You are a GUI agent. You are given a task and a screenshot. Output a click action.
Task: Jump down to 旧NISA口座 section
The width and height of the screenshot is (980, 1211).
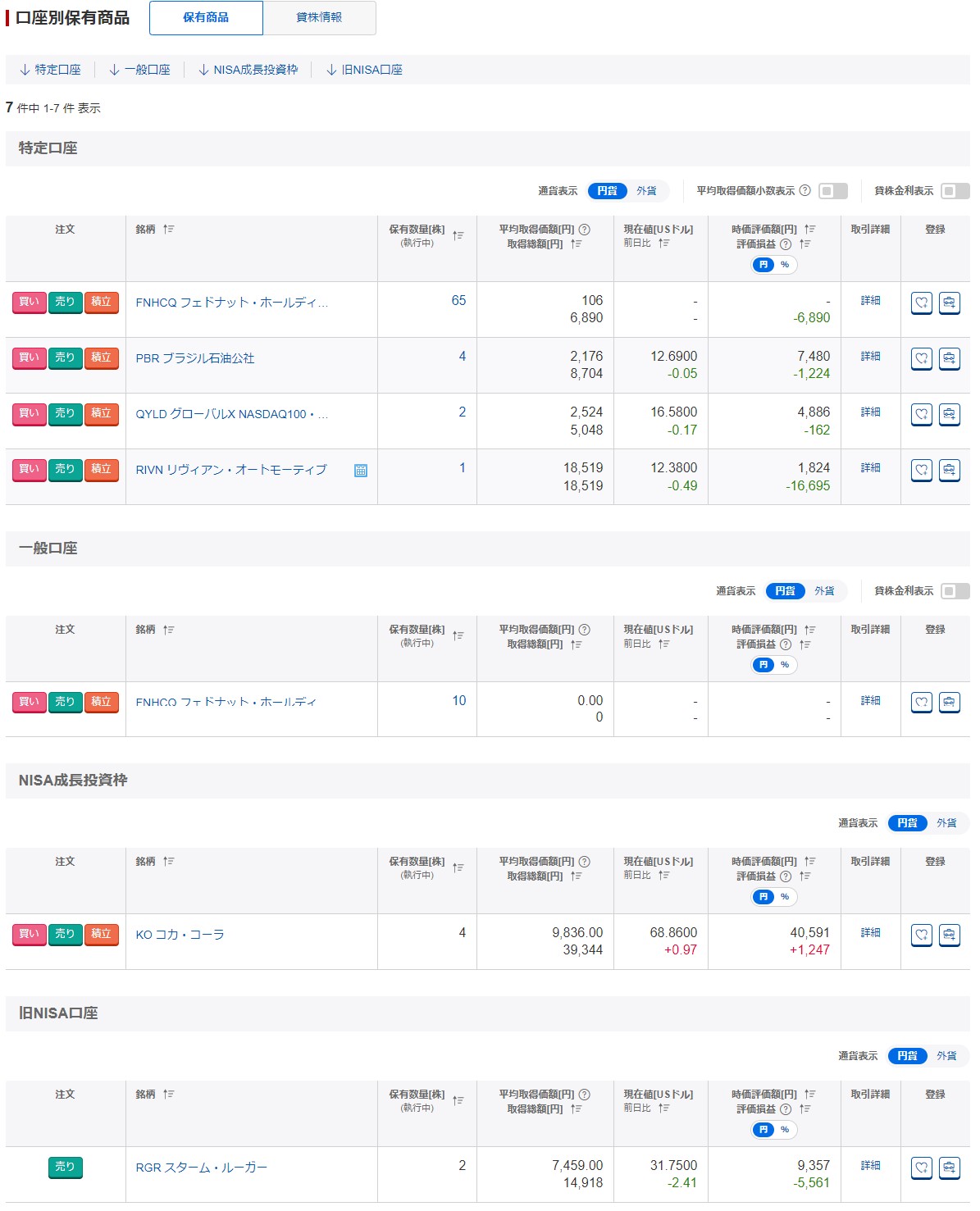coord(364,70)
